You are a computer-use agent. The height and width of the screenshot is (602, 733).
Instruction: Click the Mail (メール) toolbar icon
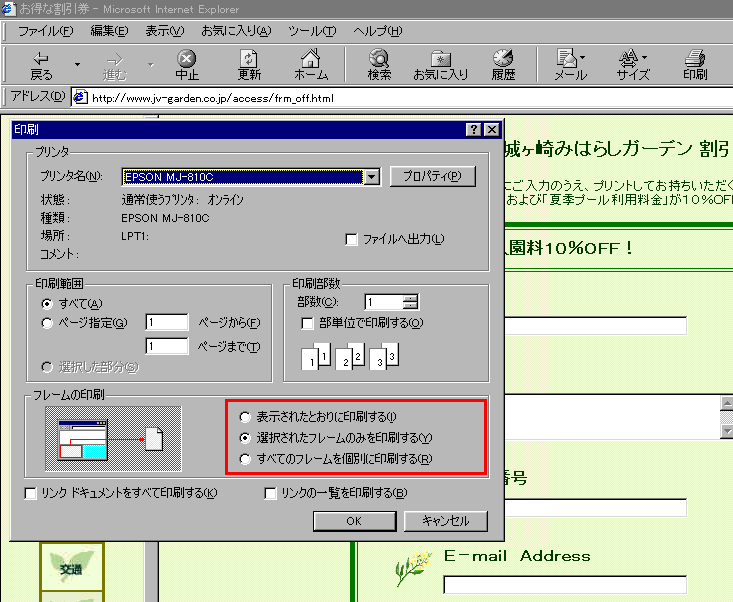(569, 64)
